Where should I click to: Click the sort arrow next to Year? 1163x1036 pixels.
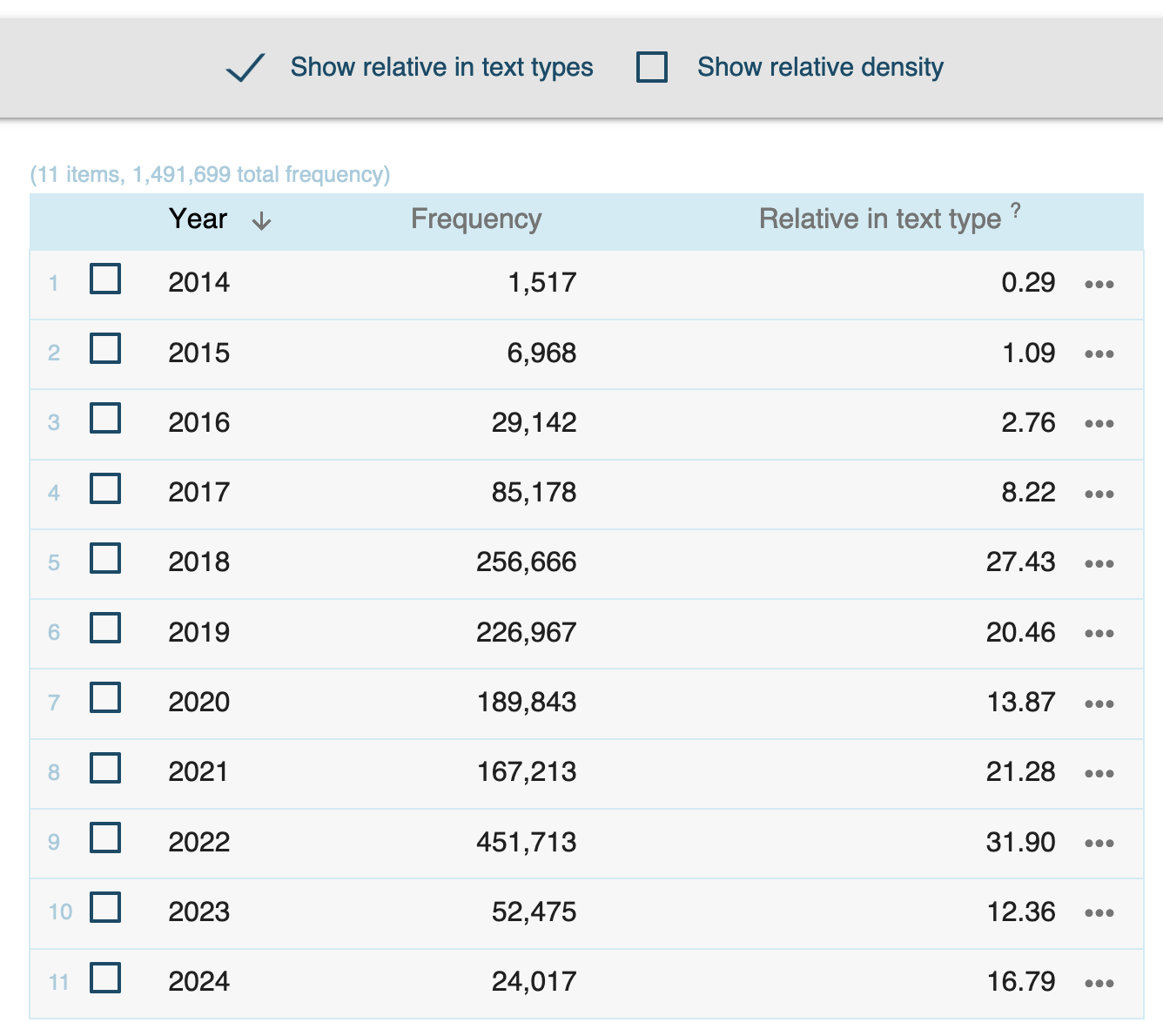pyautogui.click(x=261, y=222)
